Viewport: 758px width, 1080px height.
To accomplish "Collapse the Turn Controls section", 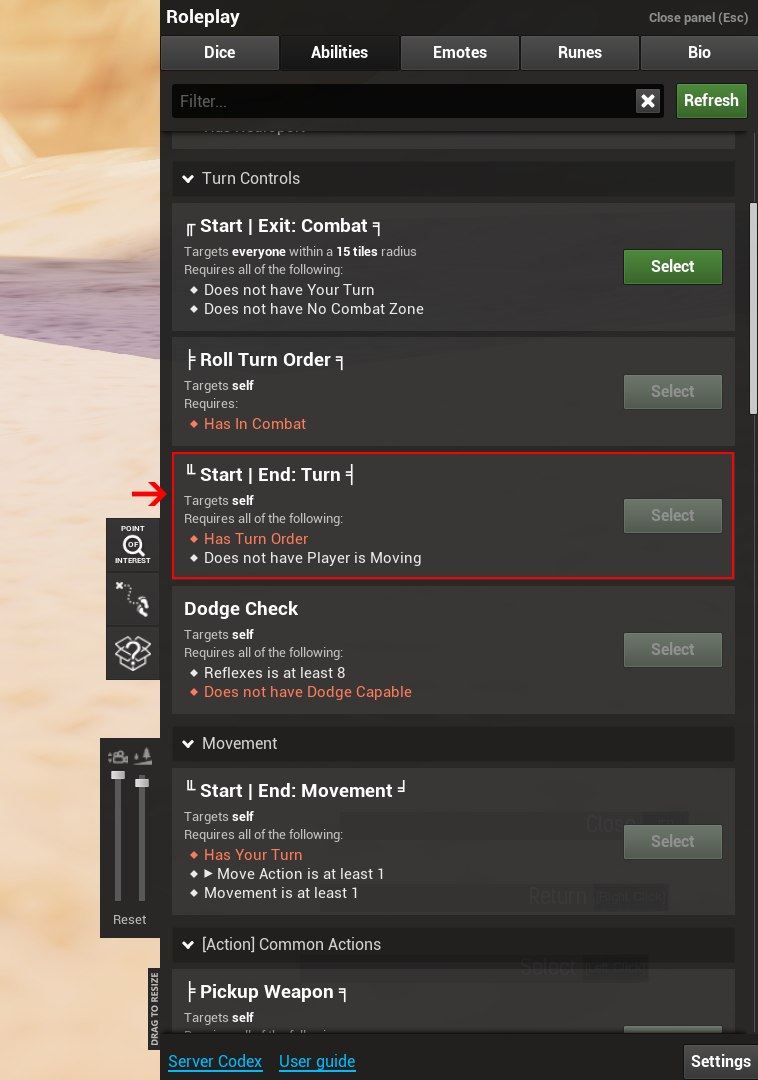I will point(188,179).
